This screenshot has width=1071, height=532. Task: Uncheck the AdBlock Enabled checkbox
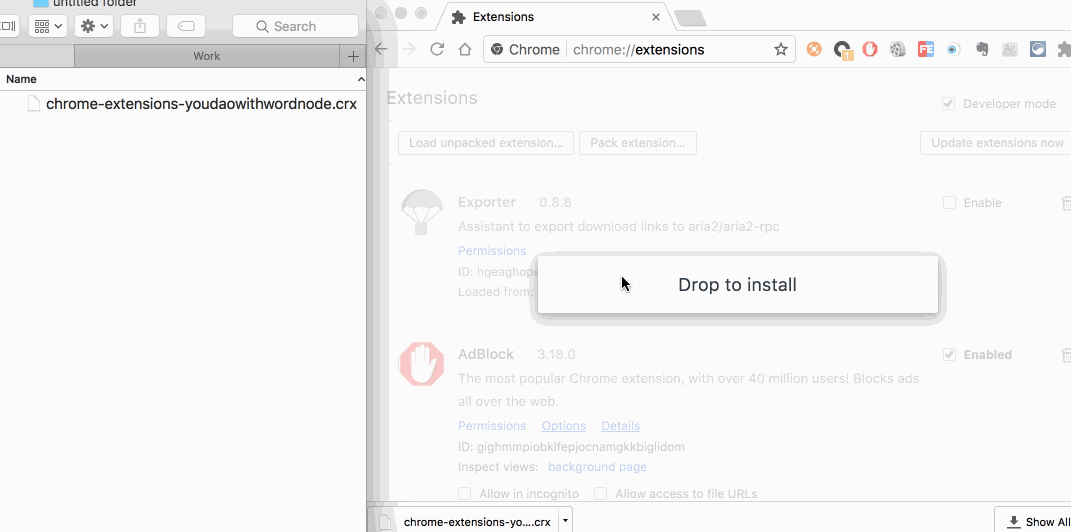[x=949, y=354]
